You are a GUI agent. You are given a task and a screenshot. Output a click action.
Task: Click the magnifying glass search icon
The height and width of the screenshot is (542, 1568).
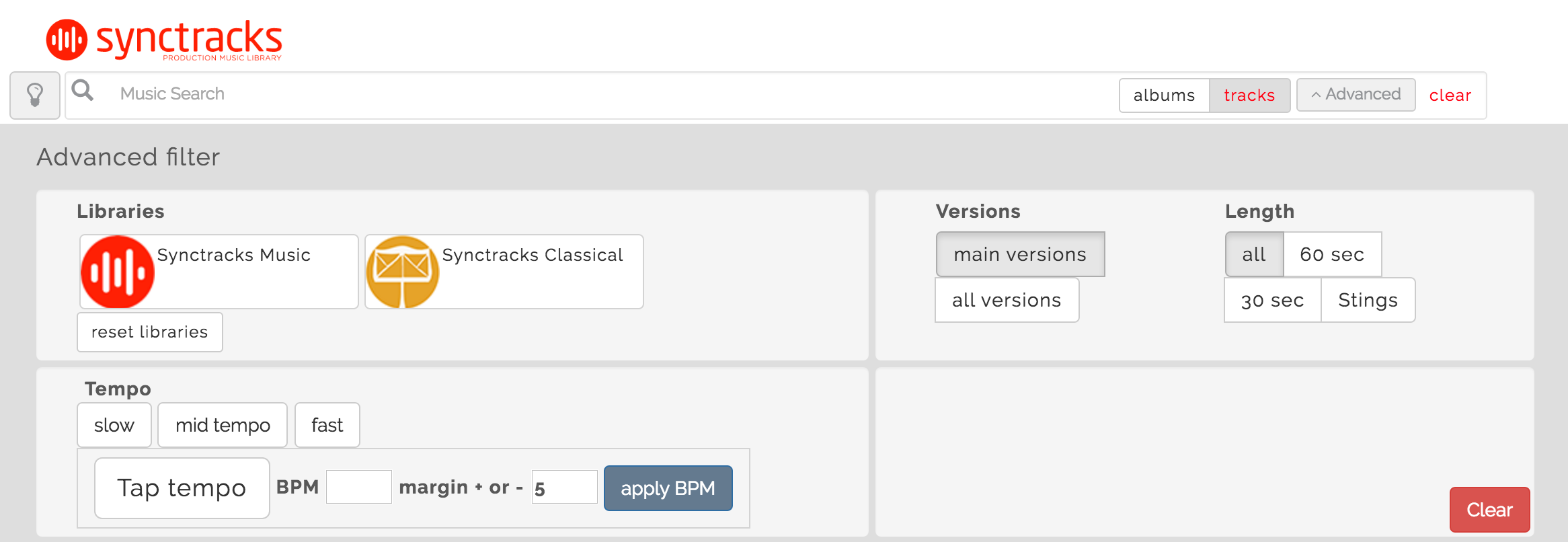tap(83, 90)
